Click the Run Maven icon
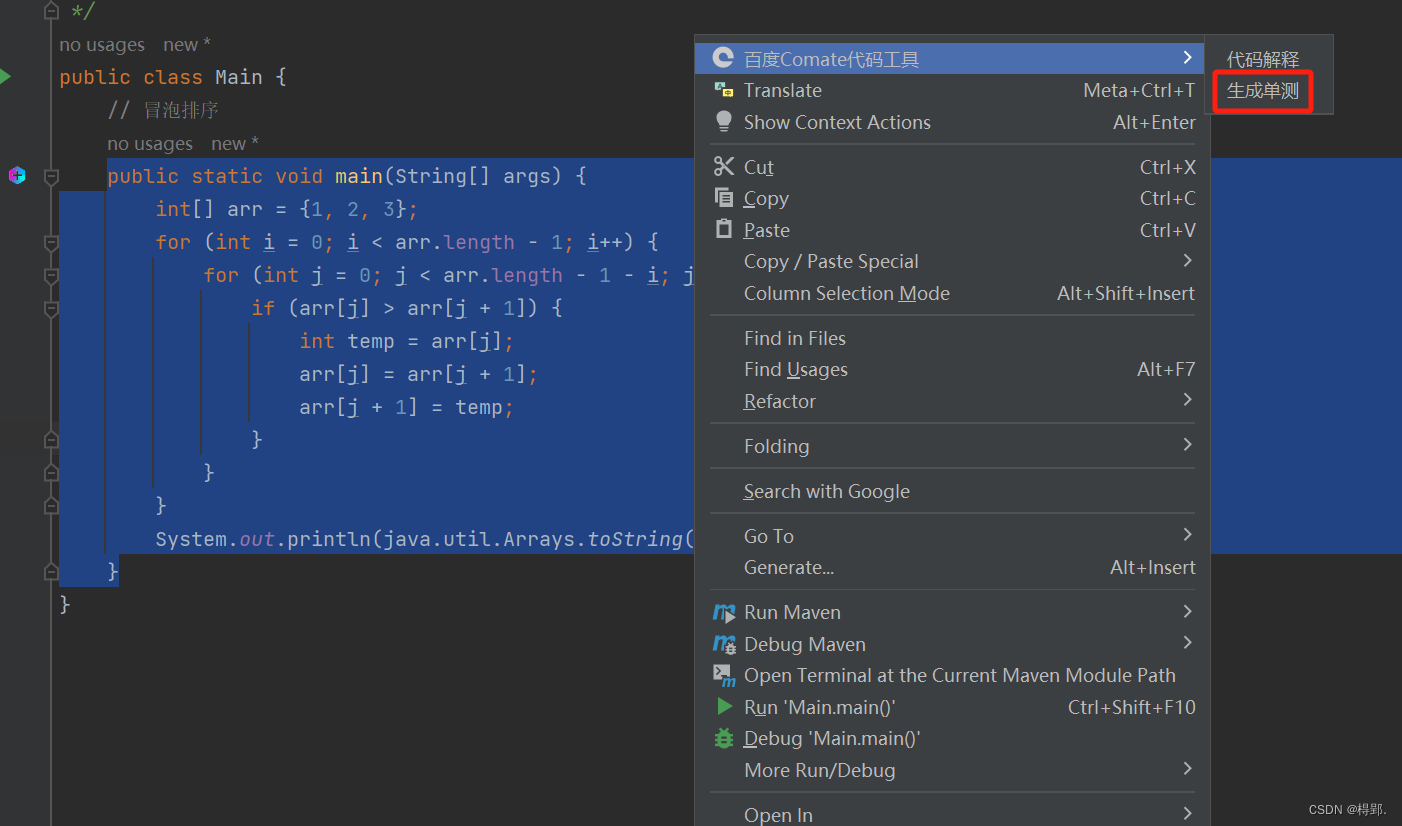Screen dimensions: 1402x826 coord(724,612)
